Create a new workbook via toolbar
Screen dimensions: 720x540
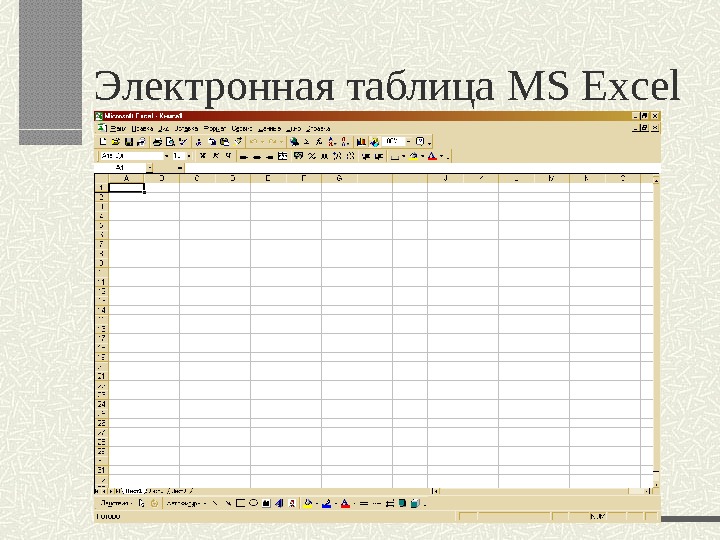(x=103, y=142)
